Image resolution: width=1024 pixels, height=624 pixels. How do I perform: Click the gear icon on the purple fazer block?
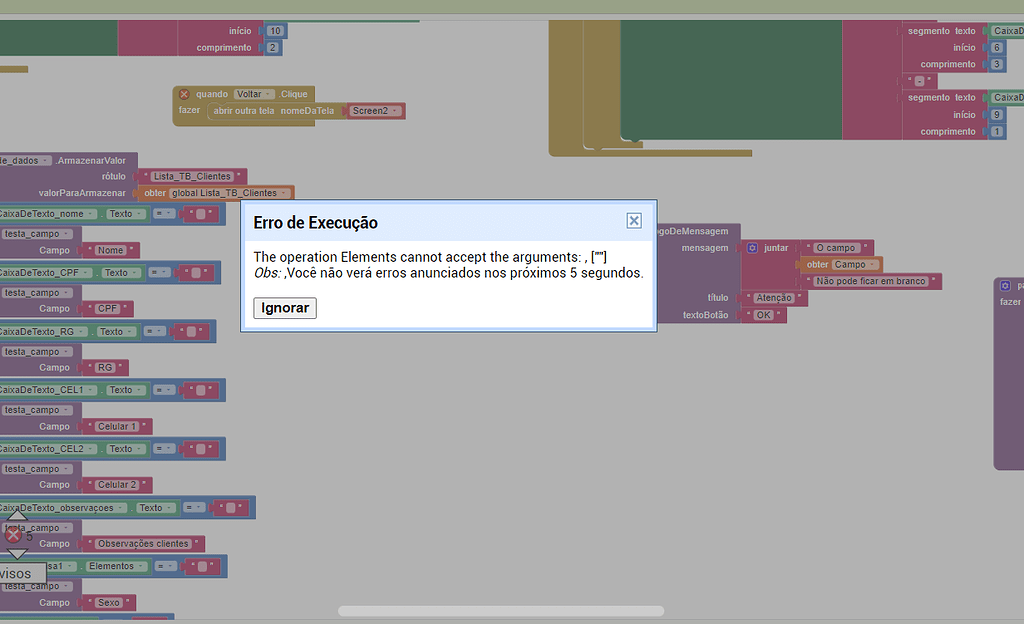coord(1004,286)
